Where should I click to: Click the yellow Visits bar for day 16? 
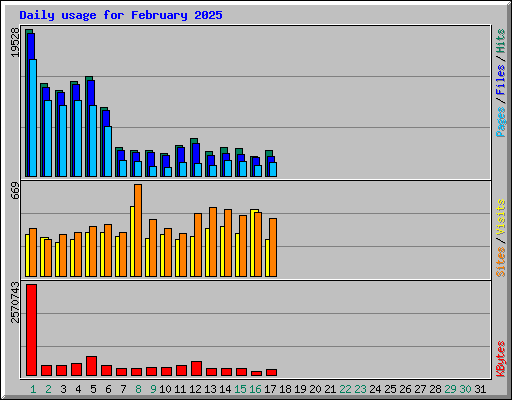253,243
